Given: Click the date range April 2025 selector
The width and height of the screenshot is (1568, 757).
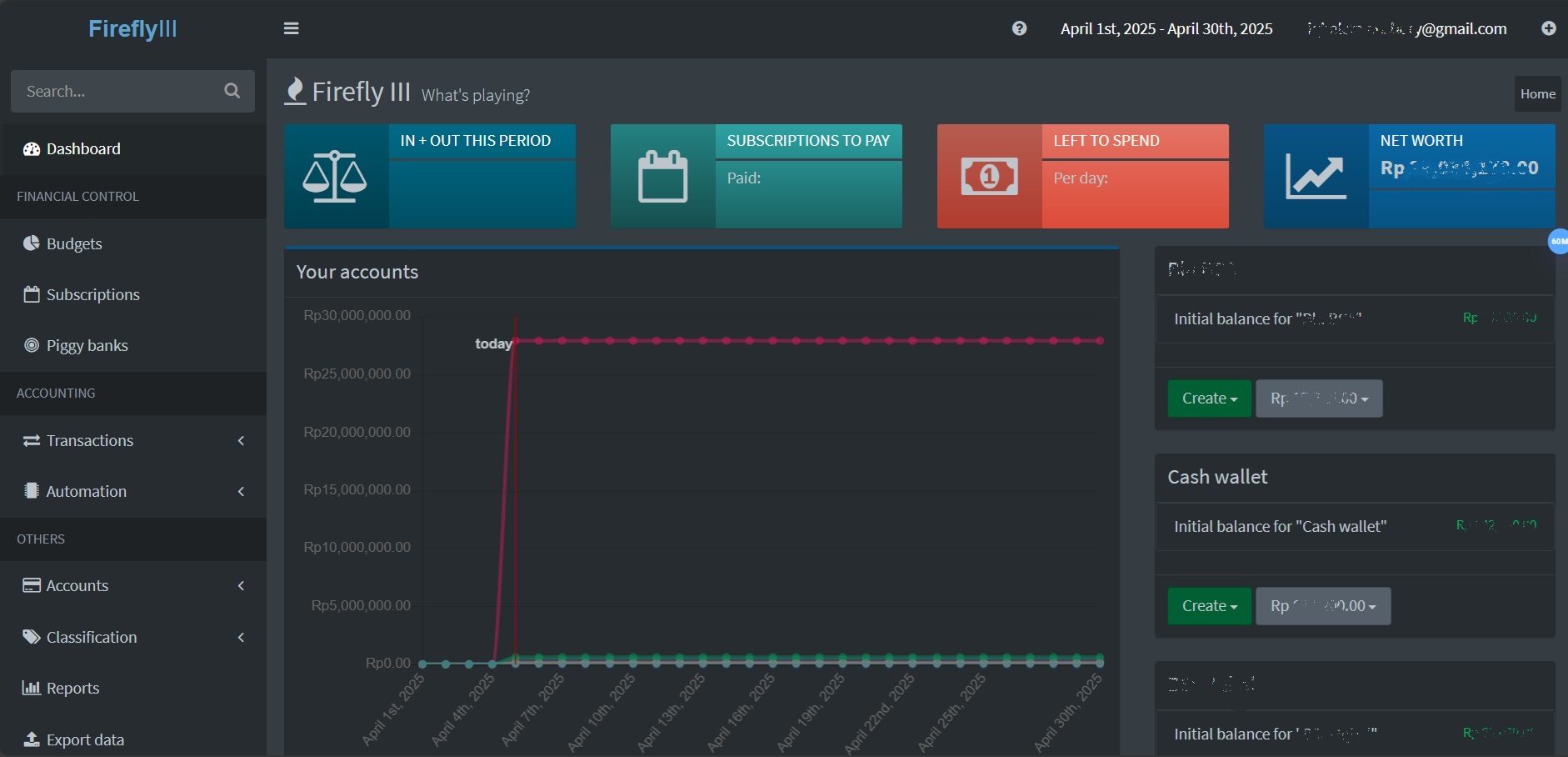Looking at the screenshot, I should 1166,28.
